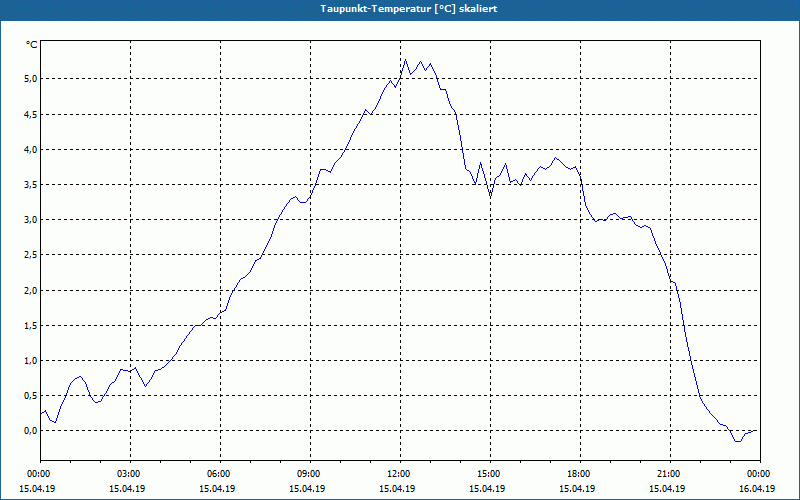Select the 1,5 y-axis value
The image size is (800, 500).
(31, 326)
